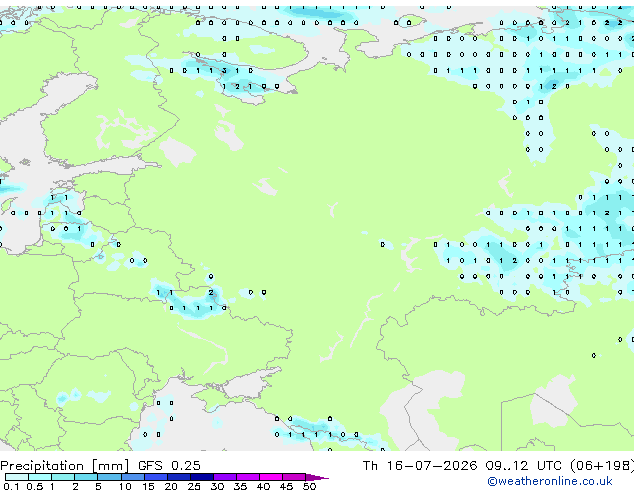Open the weatheronline.co.uk link

point(550,481)
